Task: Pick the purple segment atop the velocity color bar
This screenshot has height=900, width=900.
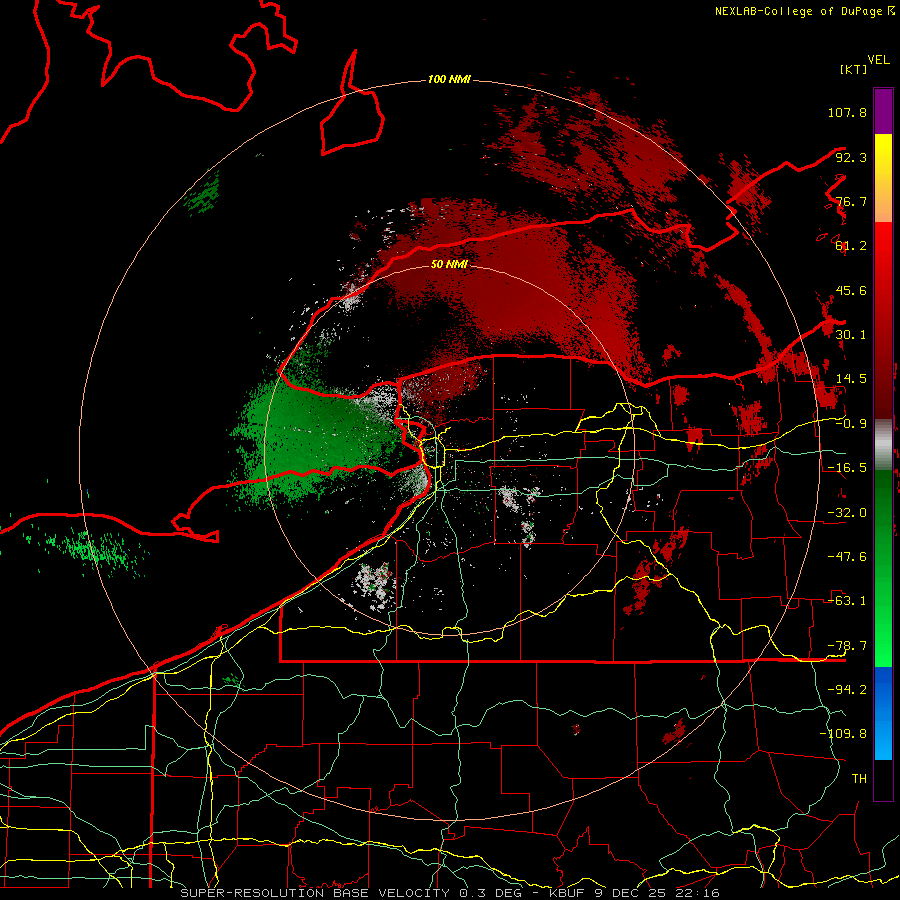Action: 883,111
